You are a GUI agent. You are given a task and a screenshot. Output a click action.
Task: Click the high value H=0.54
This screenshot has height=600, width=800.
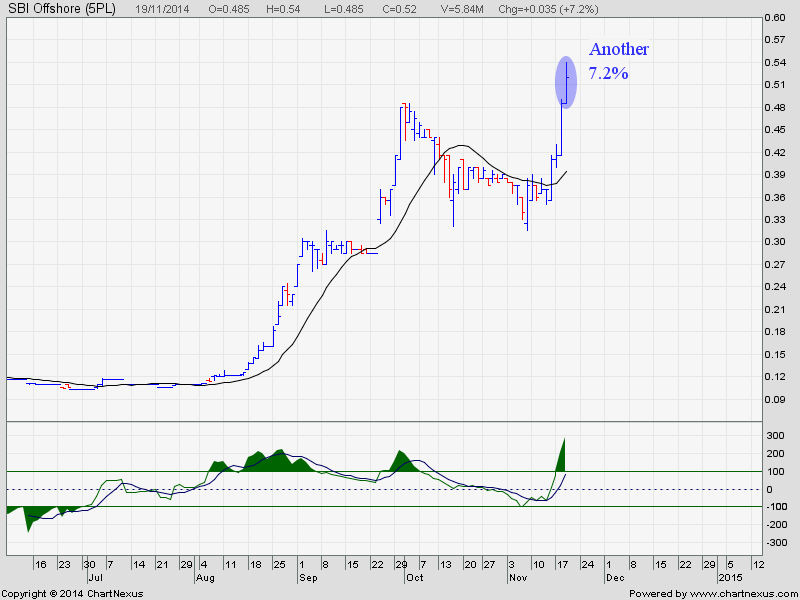(x=283, y=9)
